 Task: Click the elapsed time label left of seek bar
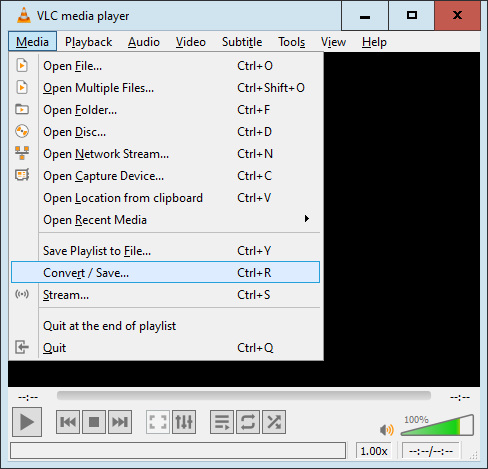point(28,397)
